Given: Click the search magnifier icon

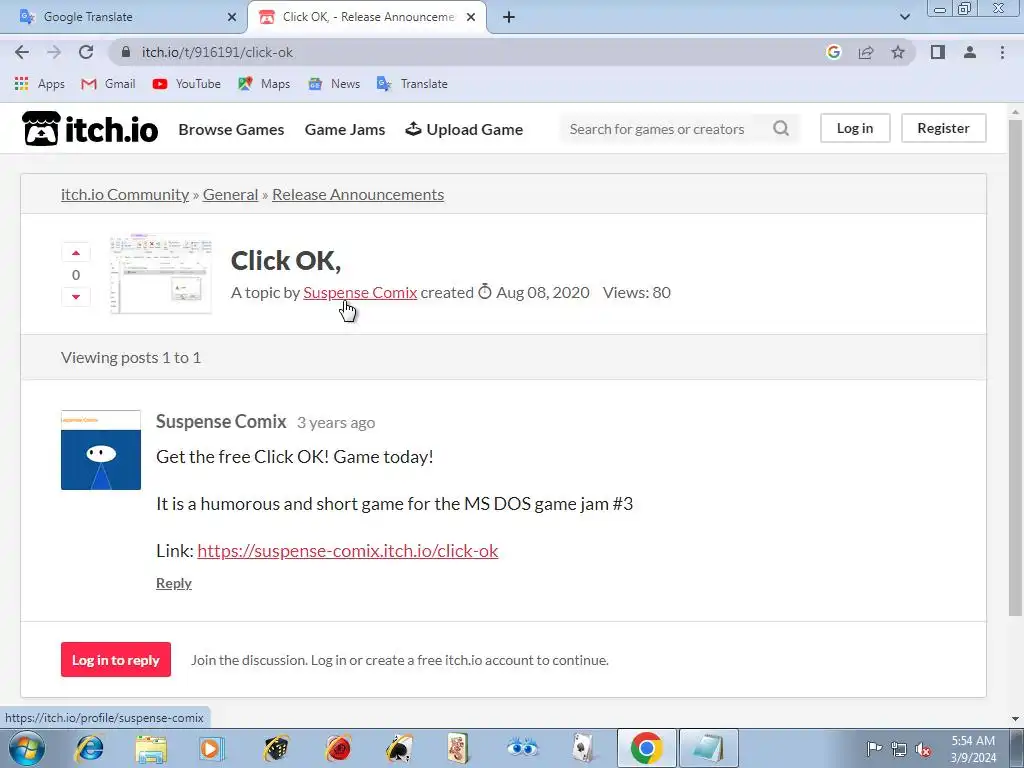Looking at the screenshot, I should click(x=781, y=128).
